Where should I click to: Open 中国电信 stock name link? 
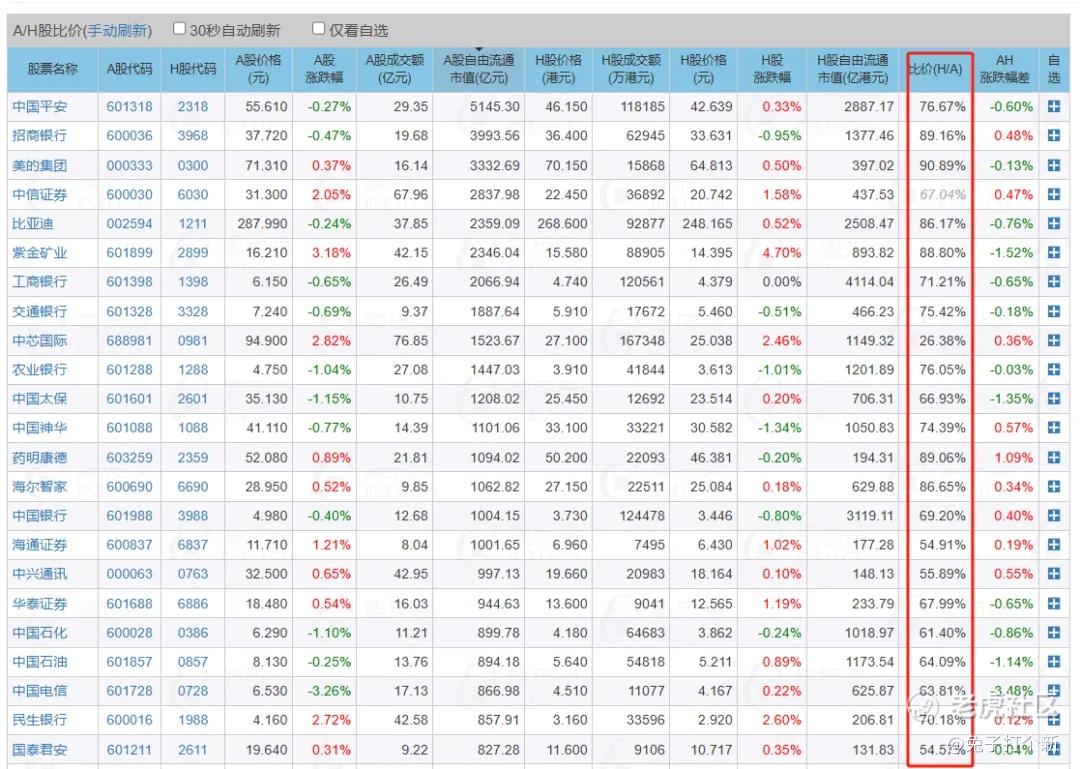pos(39,690)
